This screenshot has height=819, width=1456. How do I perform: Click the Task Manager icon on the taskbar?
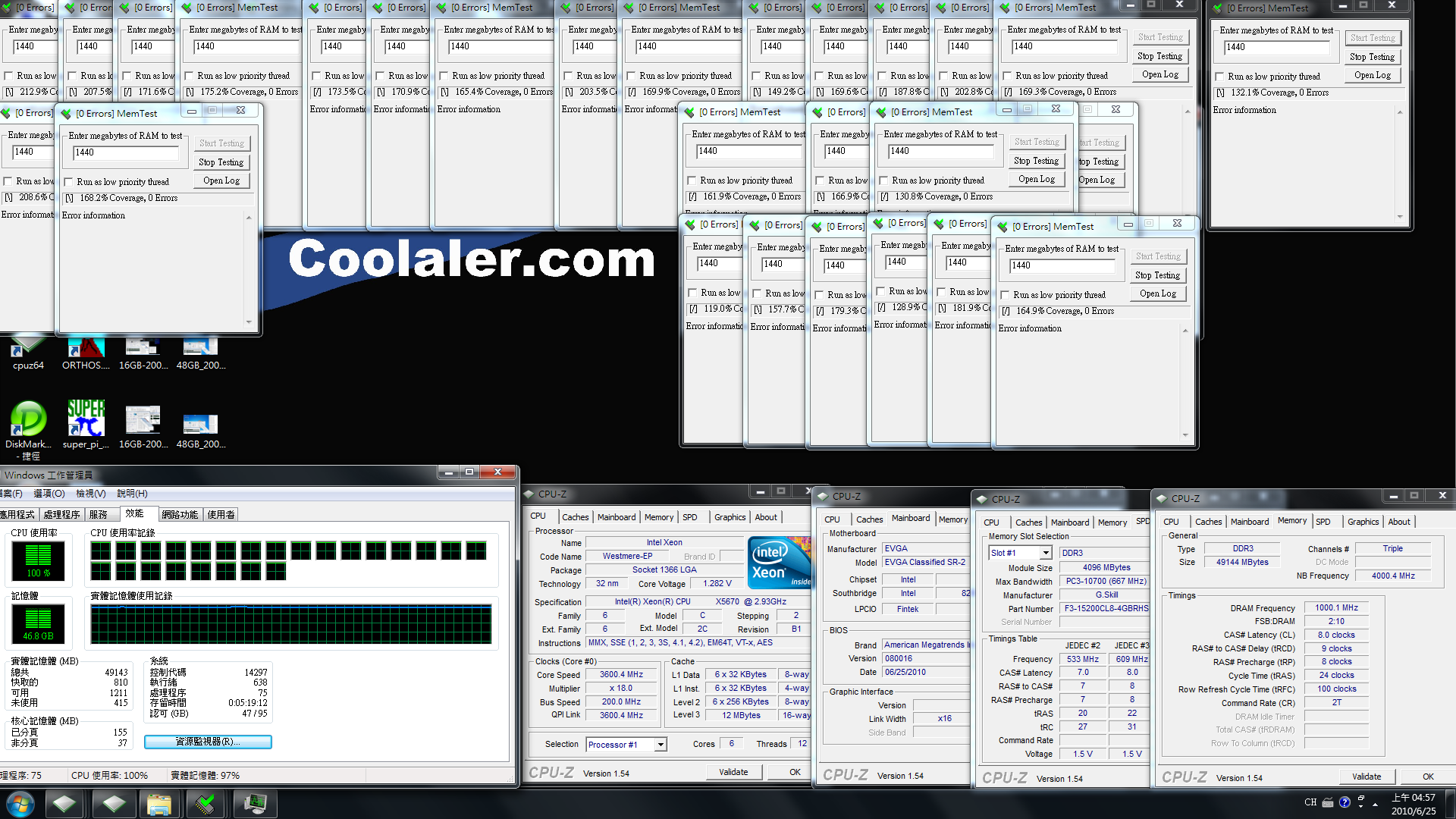(x=255, y=804)
